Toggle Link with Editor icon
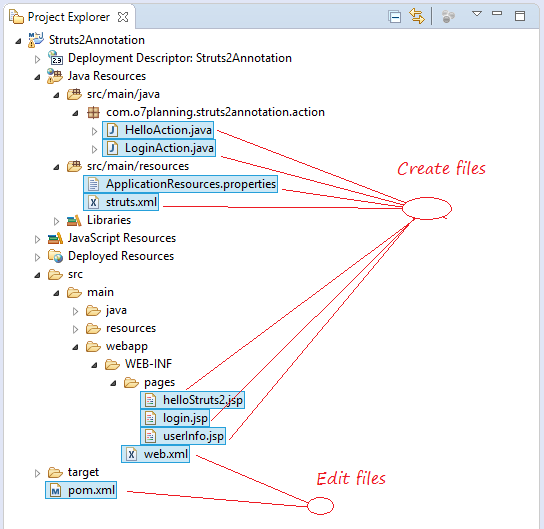 pos(417,16)
